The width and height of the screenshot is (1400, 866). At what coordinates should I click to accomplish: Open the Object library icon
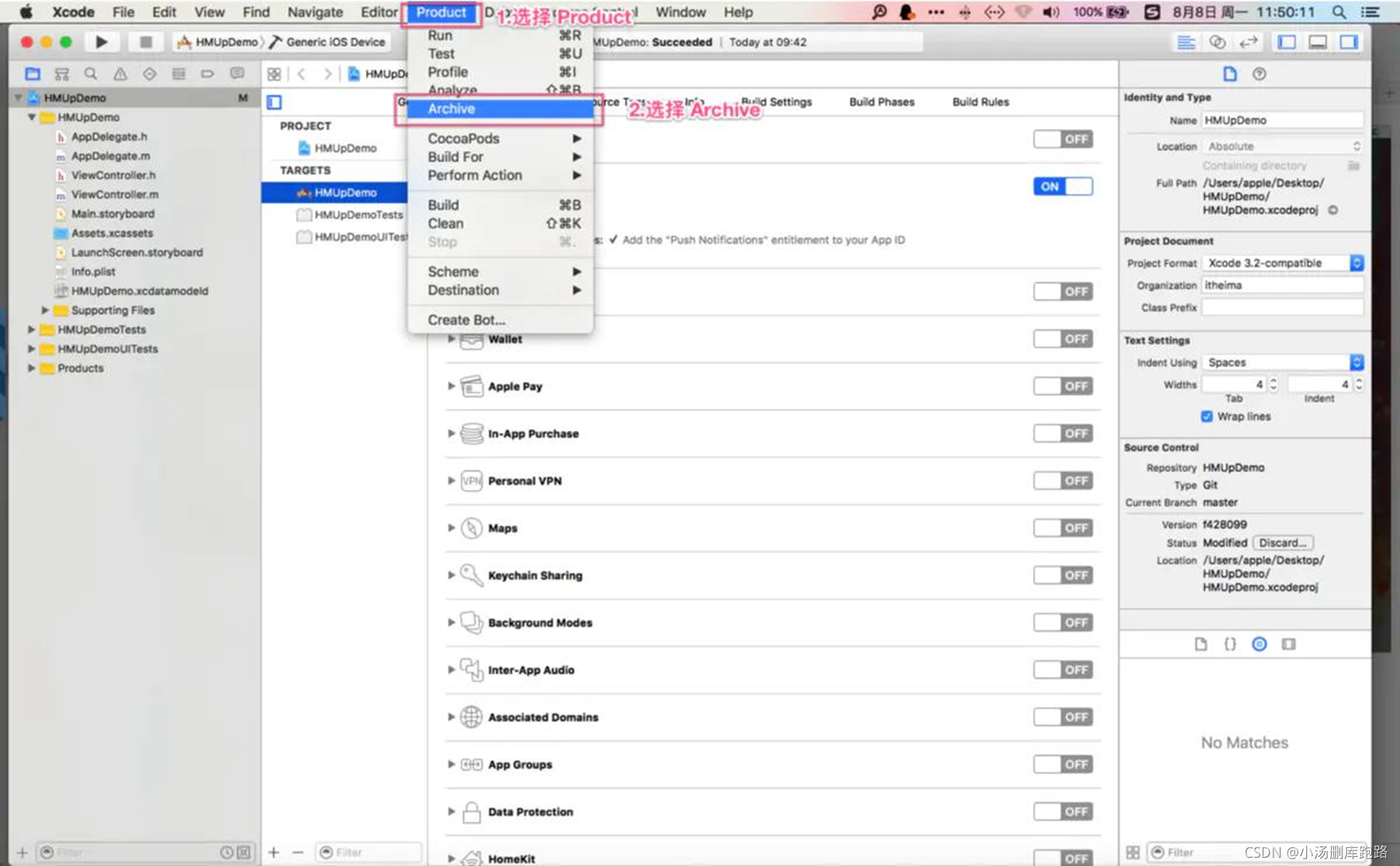[x=1259, y=644]
